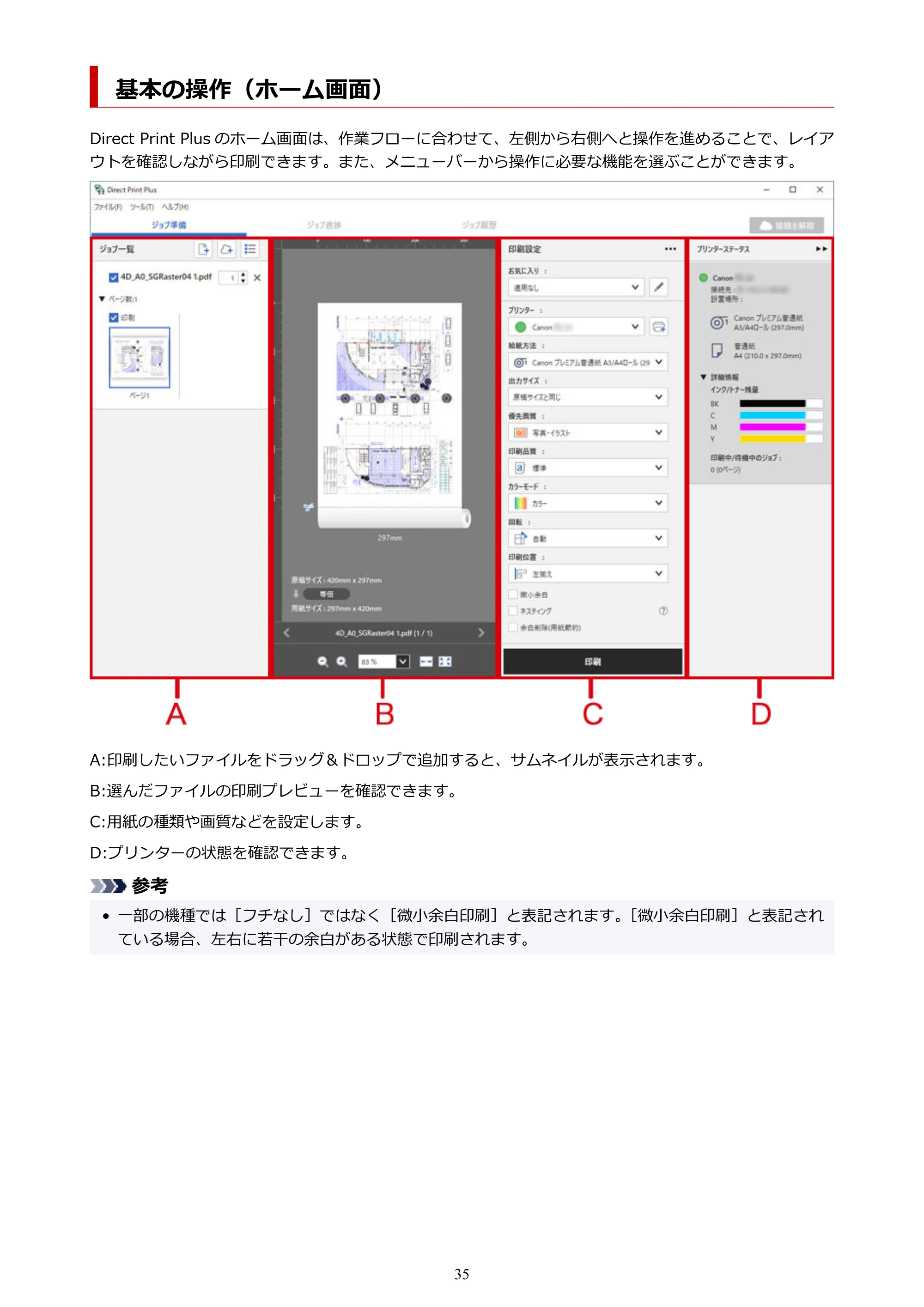The height and width of the screenshot is (1307, 924).
Task: Open the 給紙方法 dropdown
Action: (x=588, y=362)
